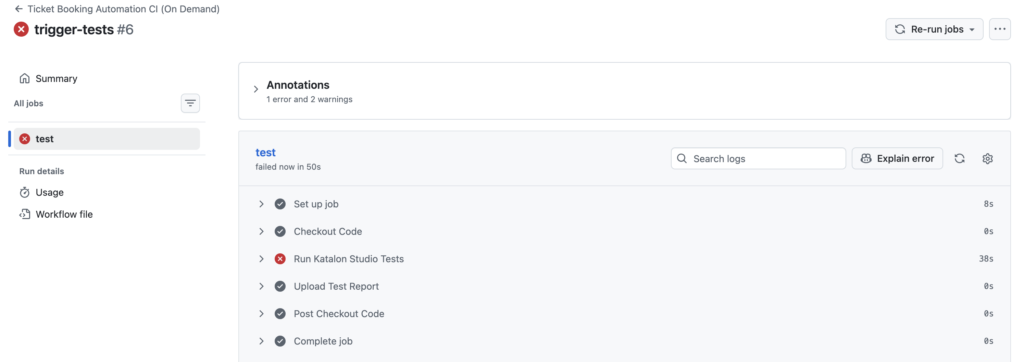Click the Workflow file icon
Viewport: 1024px width, 362px height.
click(x=25, y=214)
